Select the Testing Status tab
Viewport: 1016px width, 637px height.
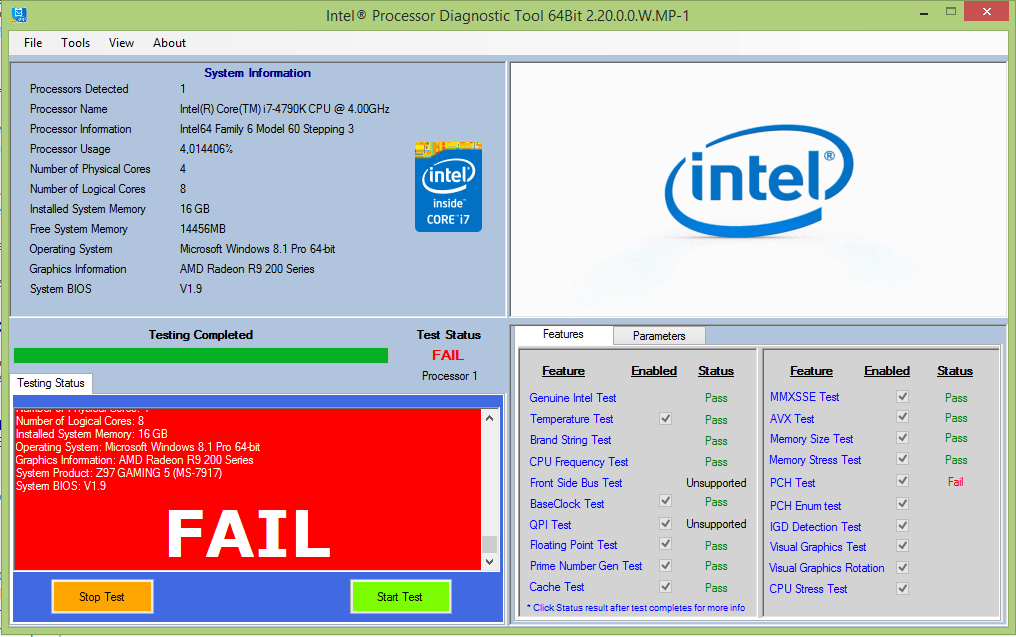tap(51, 383)
